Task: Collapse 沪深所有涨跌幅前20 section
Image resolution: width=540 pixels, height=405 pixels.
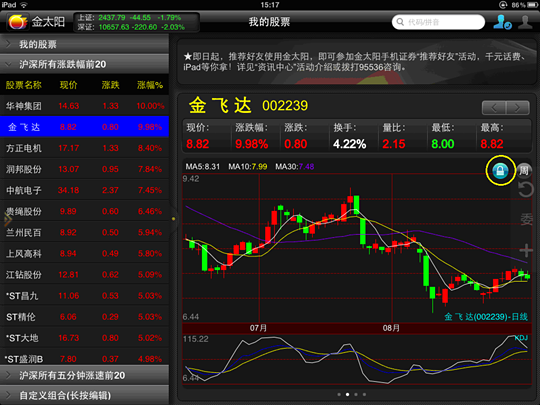Action: click(x=84, y=64)
